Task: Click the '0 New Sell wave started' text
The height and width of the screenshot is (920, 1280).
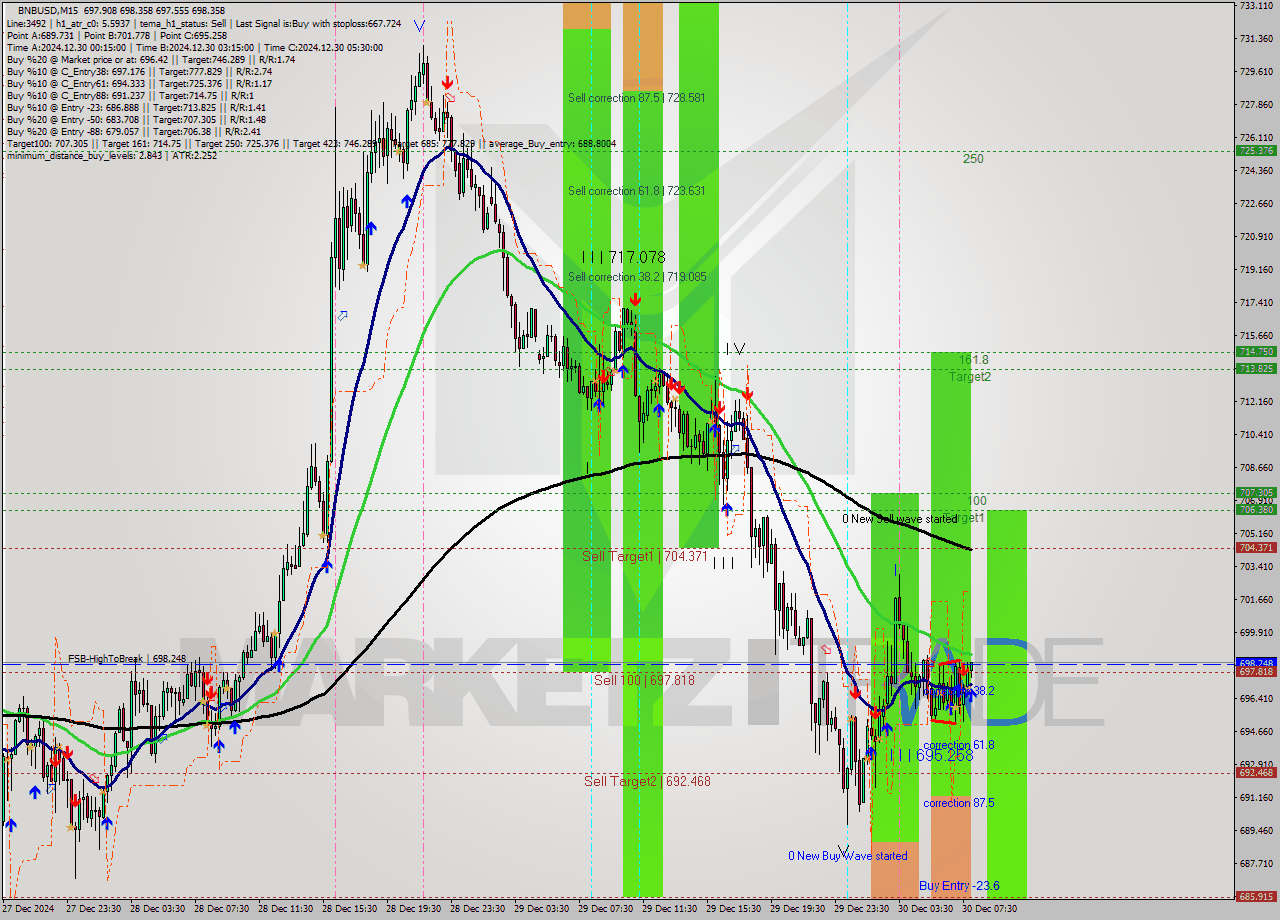Action: [x=899, y=519]
